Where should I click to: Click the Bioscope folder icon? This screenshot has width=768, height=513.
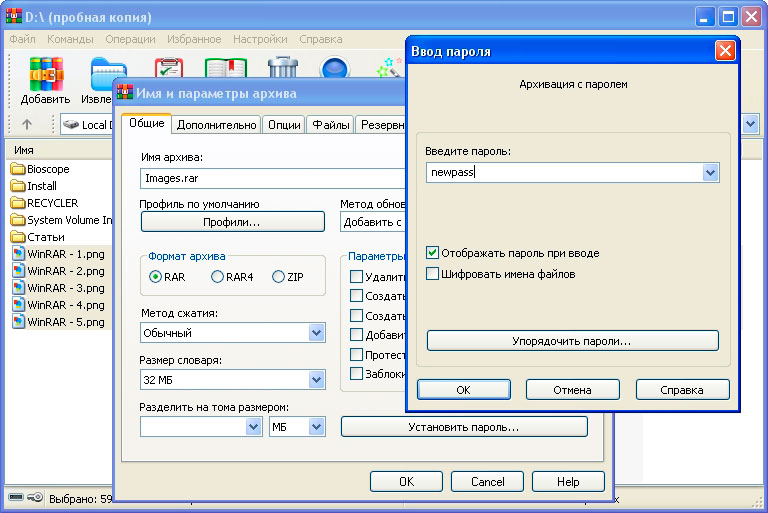point(18,169)
